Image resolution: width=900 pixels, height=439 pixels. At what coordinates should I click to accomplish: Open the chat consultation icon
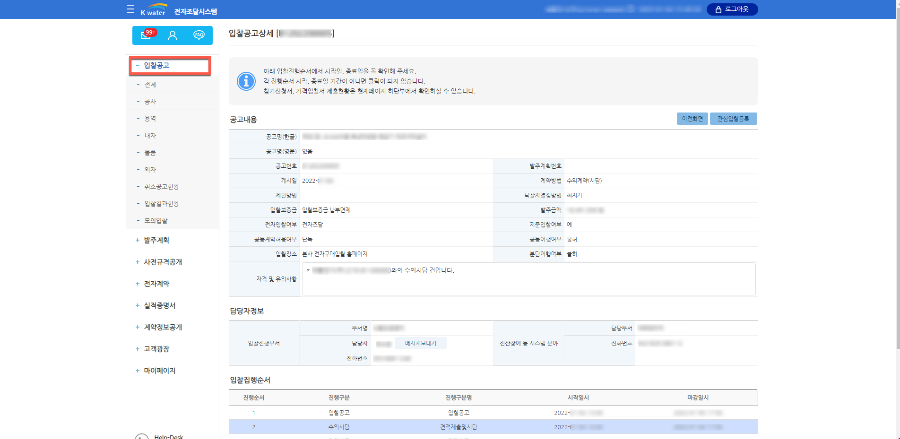tap(199, 35)
